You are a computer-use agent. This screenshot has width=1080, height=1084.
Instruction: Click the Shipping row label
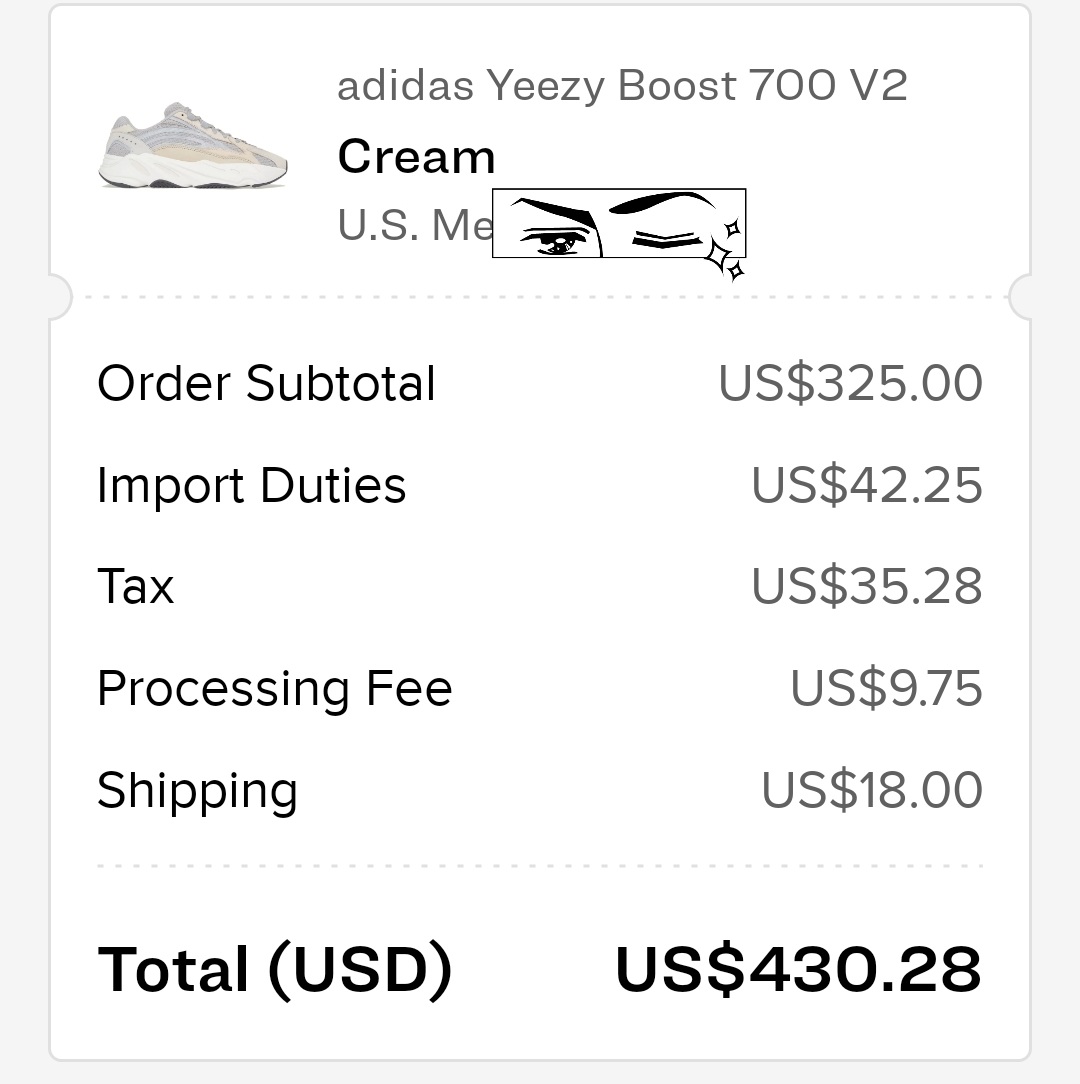197,790
